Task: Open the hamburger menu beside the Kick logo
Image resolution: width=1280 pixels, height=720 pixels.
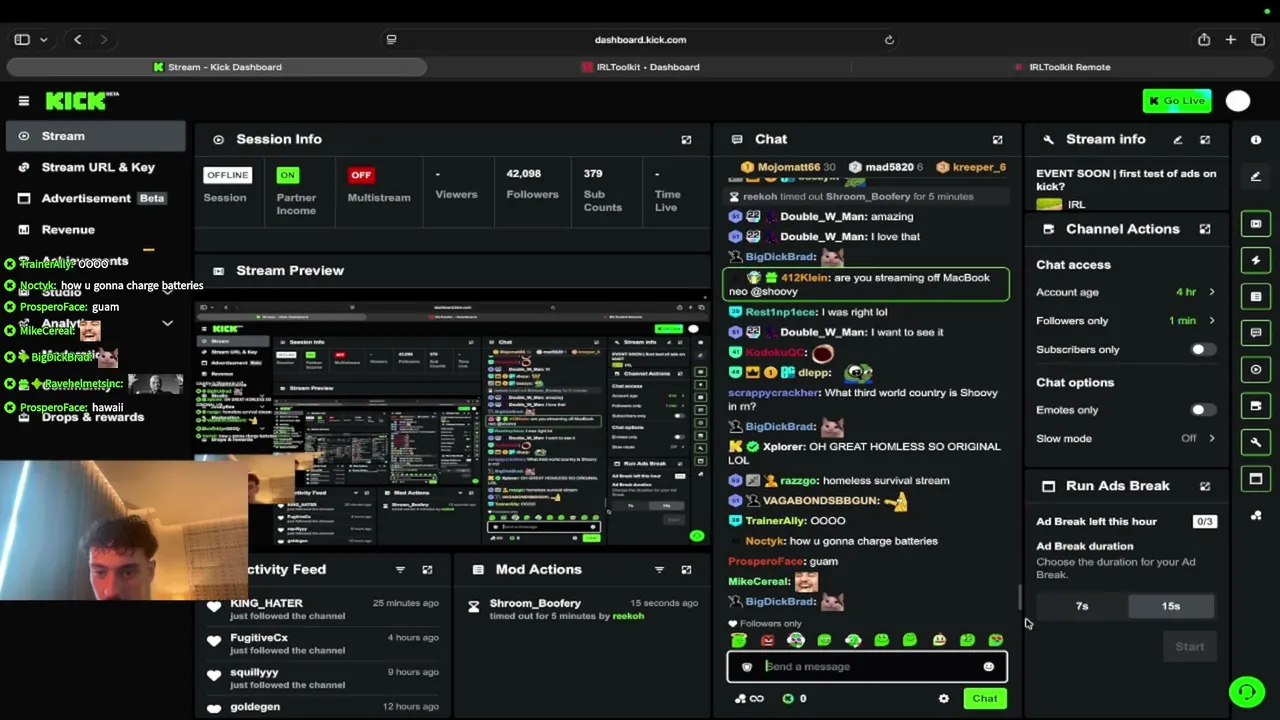Action: [24, 101]
